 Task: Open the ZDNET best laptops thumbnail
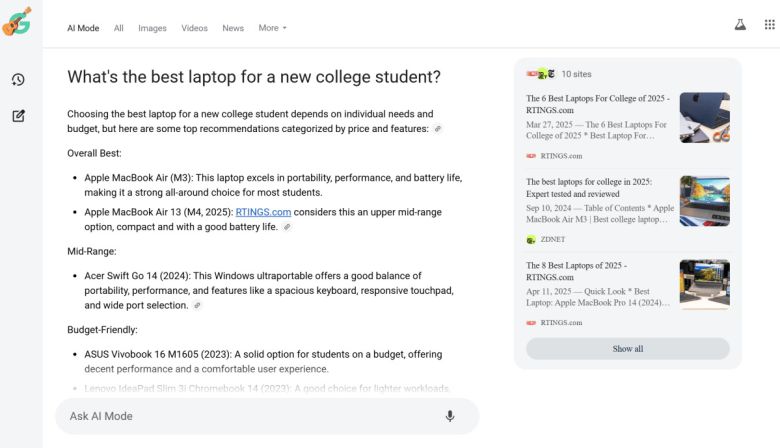pos(704,201)
